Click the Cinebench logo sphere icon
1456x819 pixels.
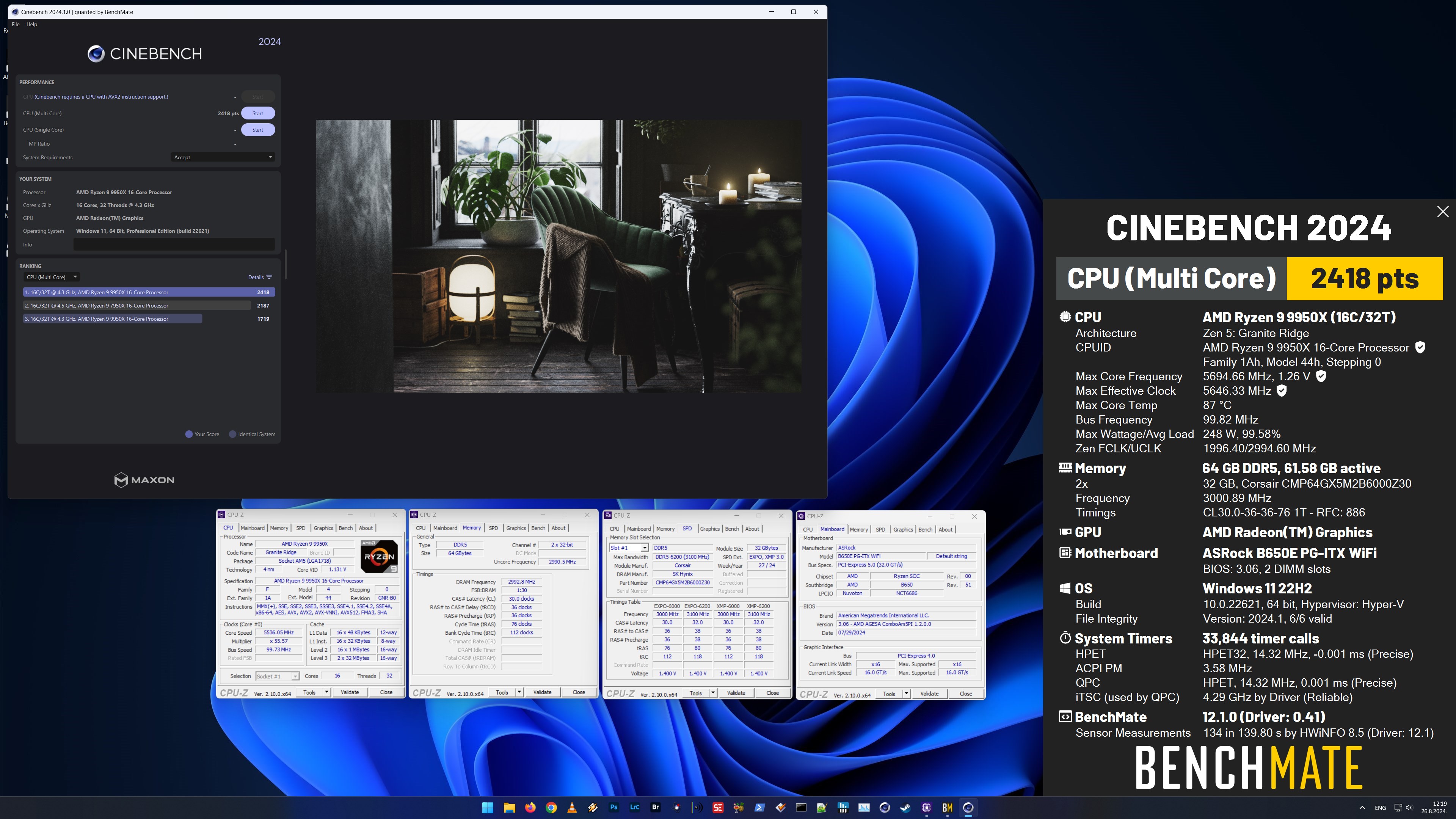(96, 54)
